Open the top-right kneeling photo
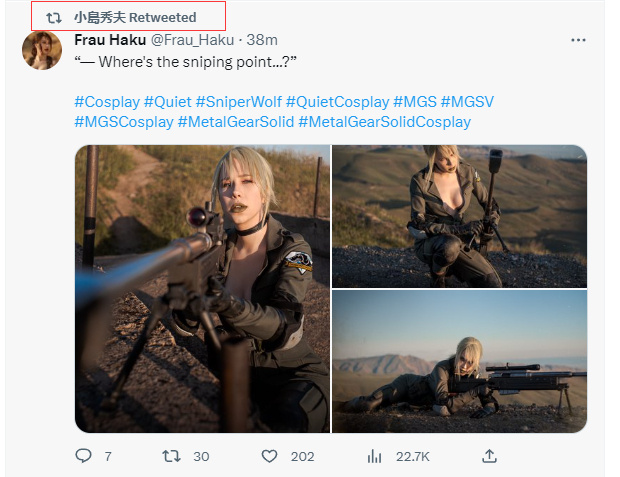Image resolution: width=620 pixels, height=477 pixels. pyautogui.click(x=459, y=215)
